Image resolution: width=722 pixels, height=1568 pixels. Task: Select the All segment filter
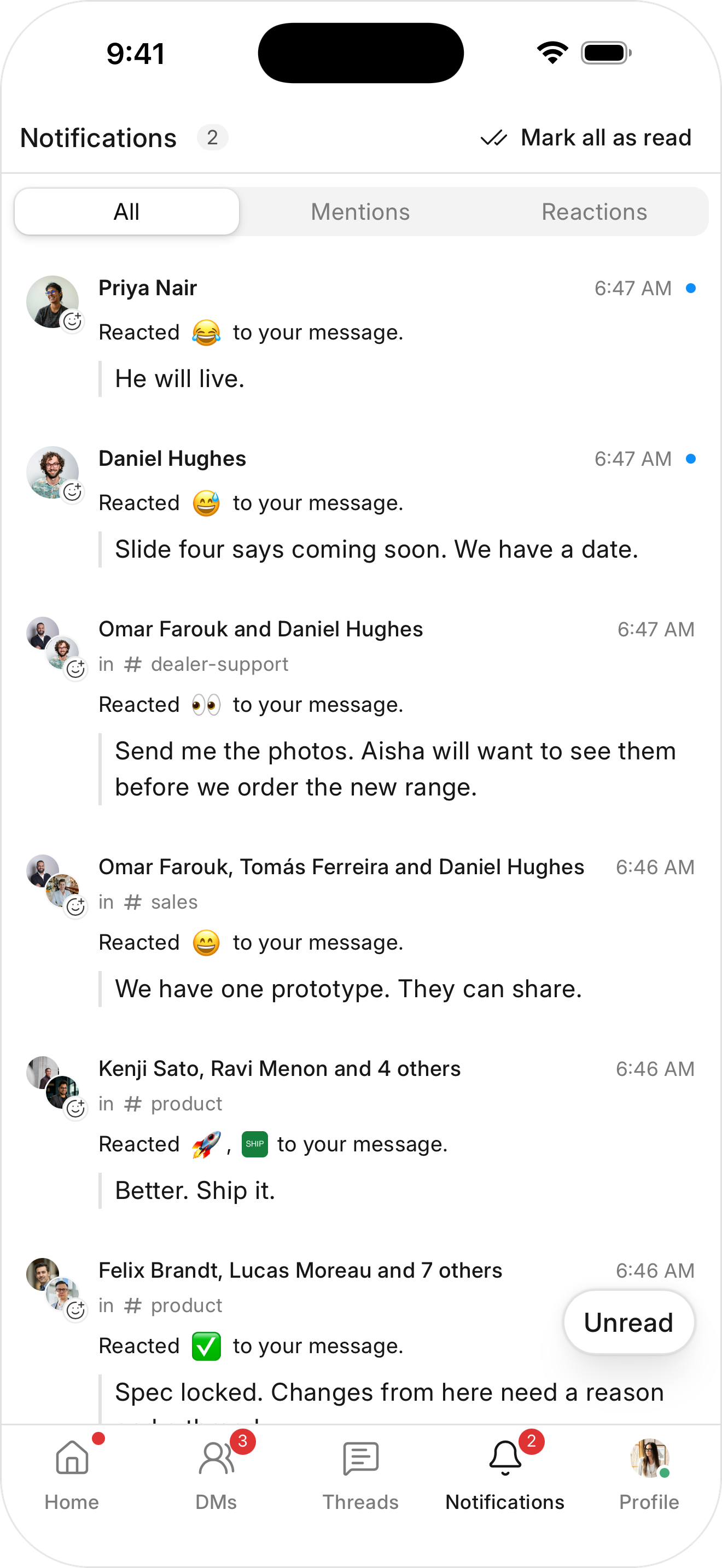pos(127,212)
